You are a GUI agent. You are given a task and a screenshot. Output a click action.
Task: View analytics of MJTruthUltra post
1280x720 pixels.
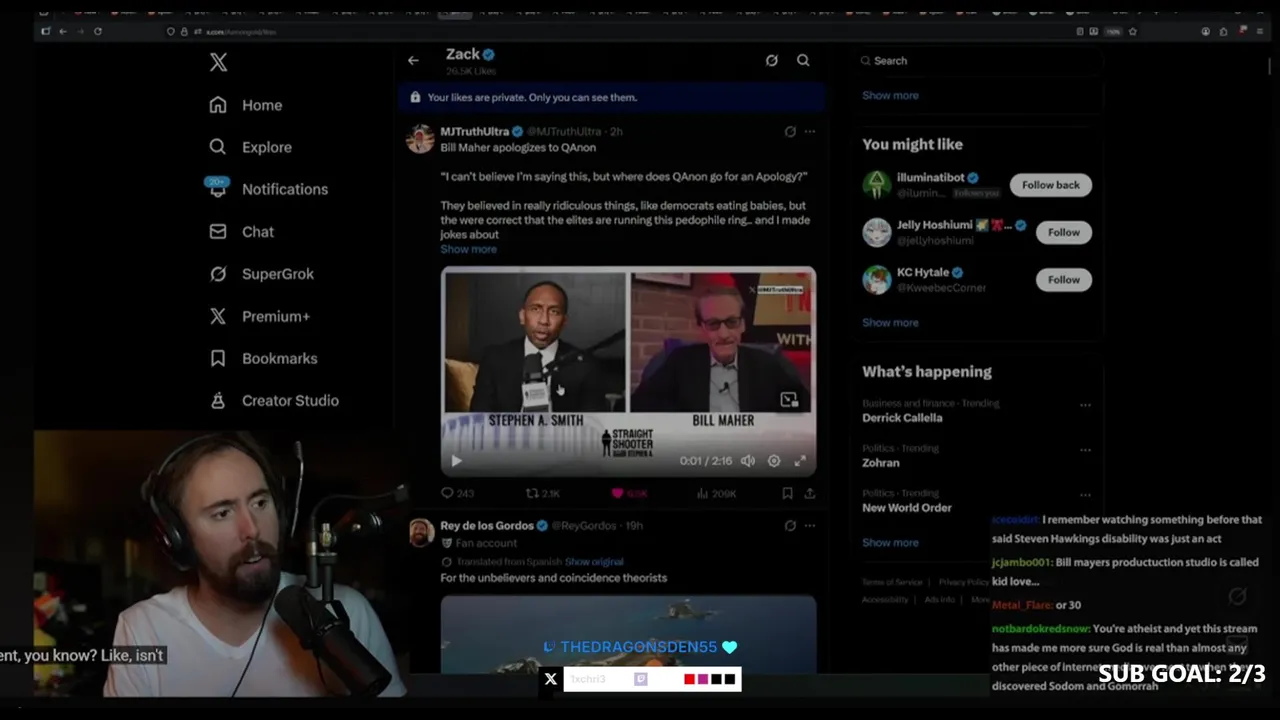(x=716, y=493)
